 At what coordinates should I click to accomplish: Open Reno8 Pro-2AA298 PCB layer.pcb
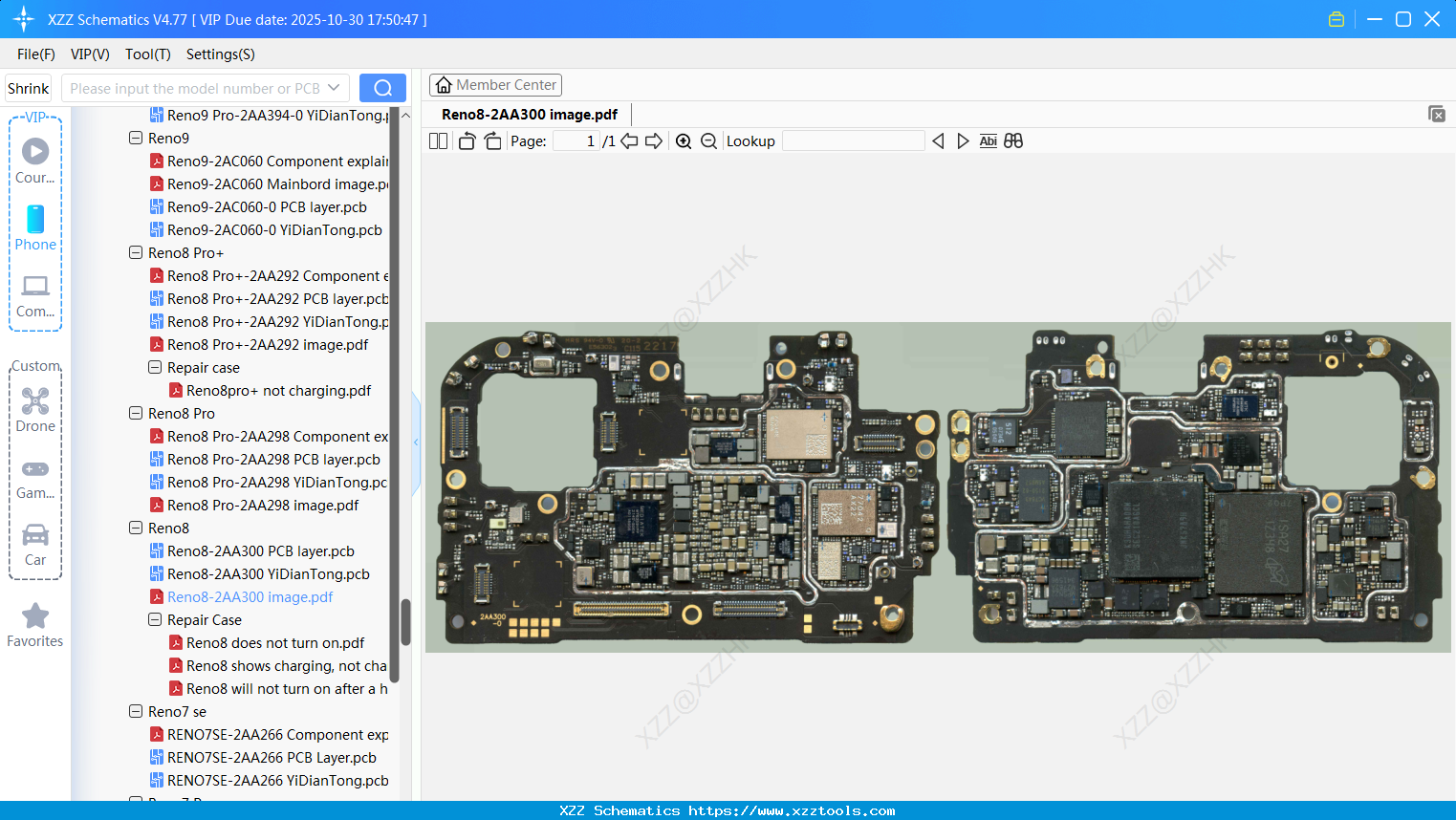(x=265, y=459)
